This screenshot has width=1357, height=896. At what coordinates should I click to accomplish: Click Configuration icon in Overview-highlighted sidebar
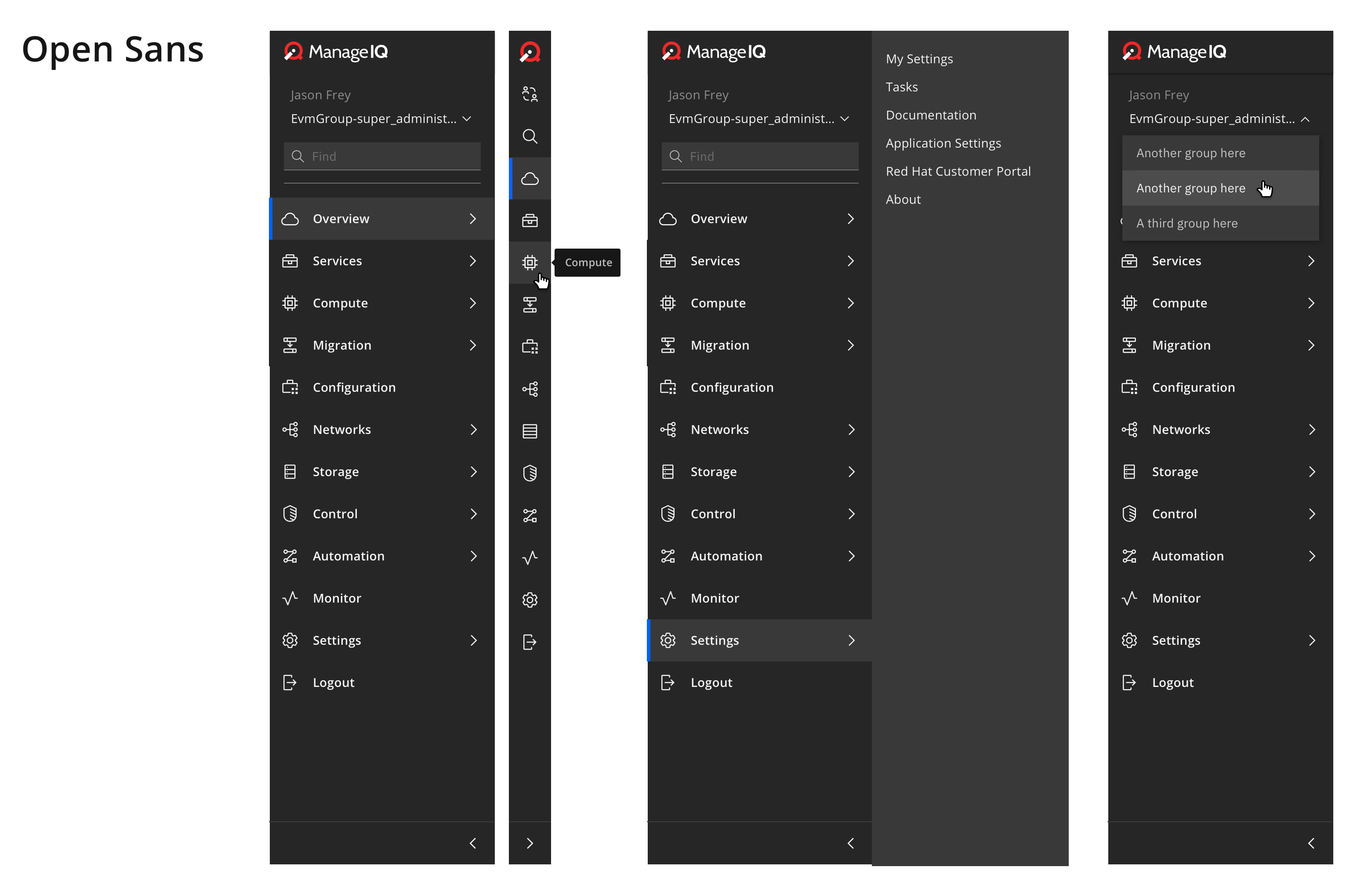[x=290, y=387]
